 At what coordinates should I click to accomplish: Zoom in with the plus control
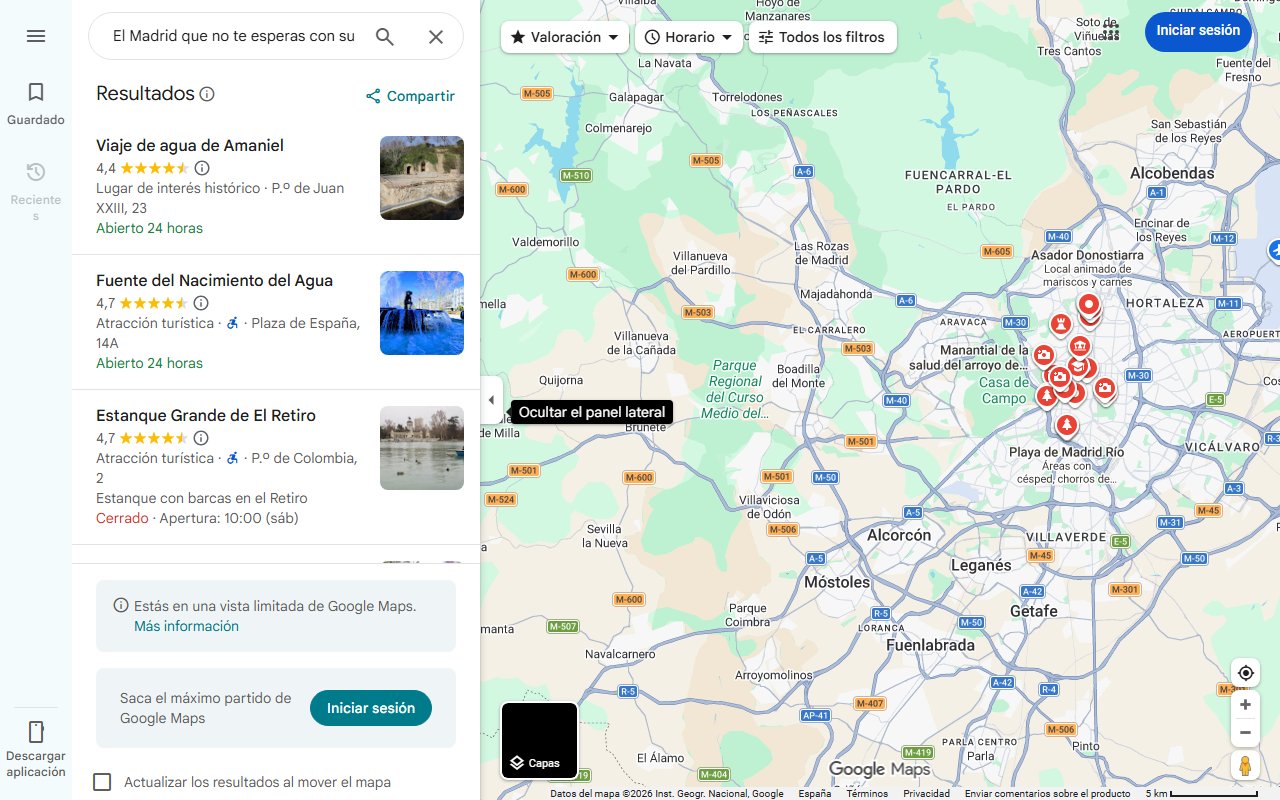[1245, 704]
